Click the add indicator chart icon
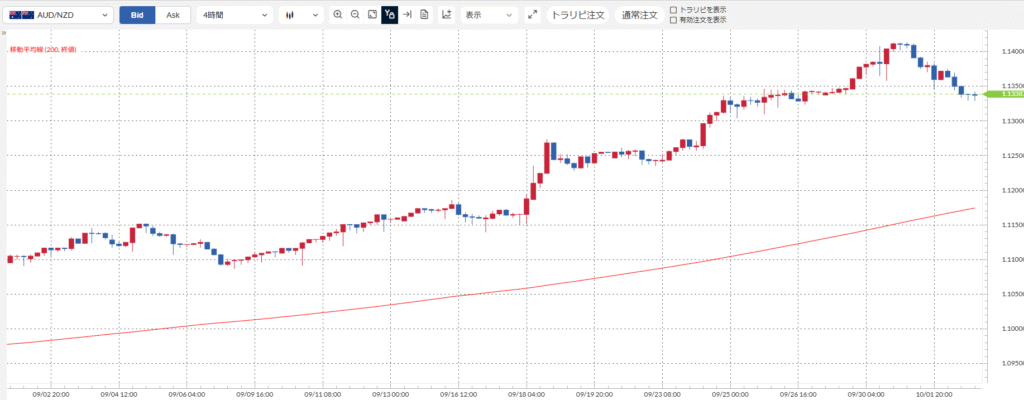Viewport: 1024px width, 400px height. 446,15
